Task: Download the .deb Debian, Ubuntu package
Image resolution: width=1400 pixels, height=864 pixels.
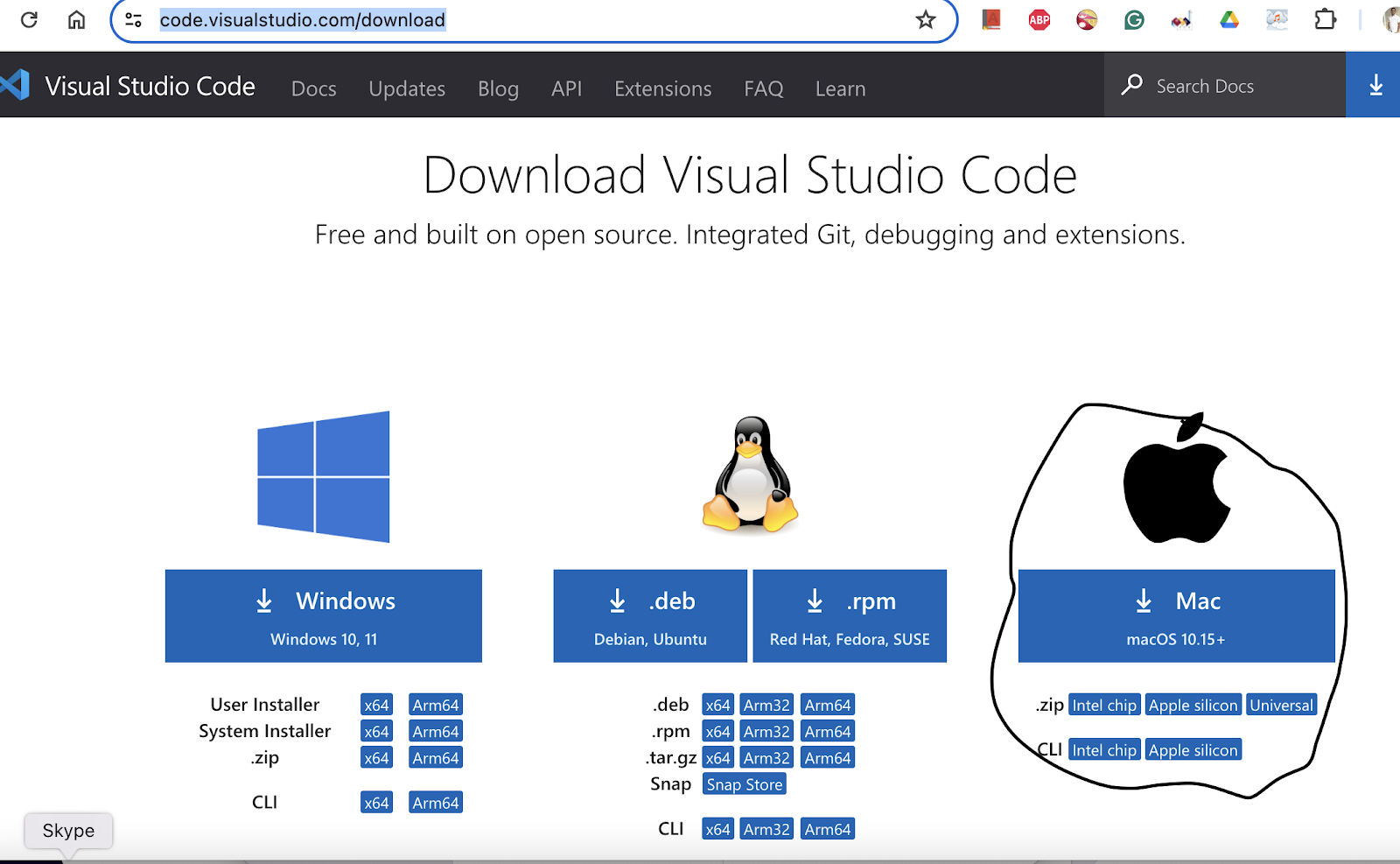Action: pyautogui.click(x=650, y=616)
